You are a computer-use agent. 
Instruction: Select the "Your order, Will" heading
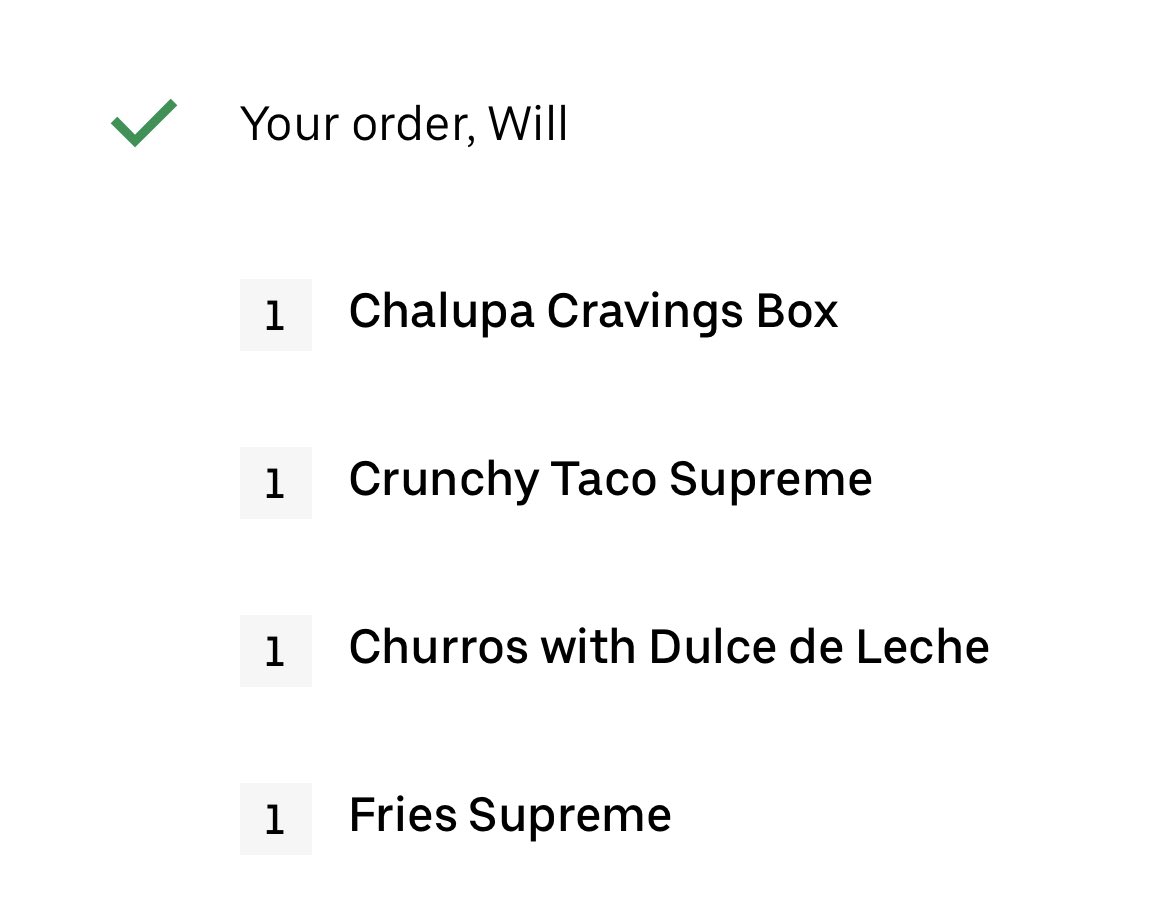point(404,124)
